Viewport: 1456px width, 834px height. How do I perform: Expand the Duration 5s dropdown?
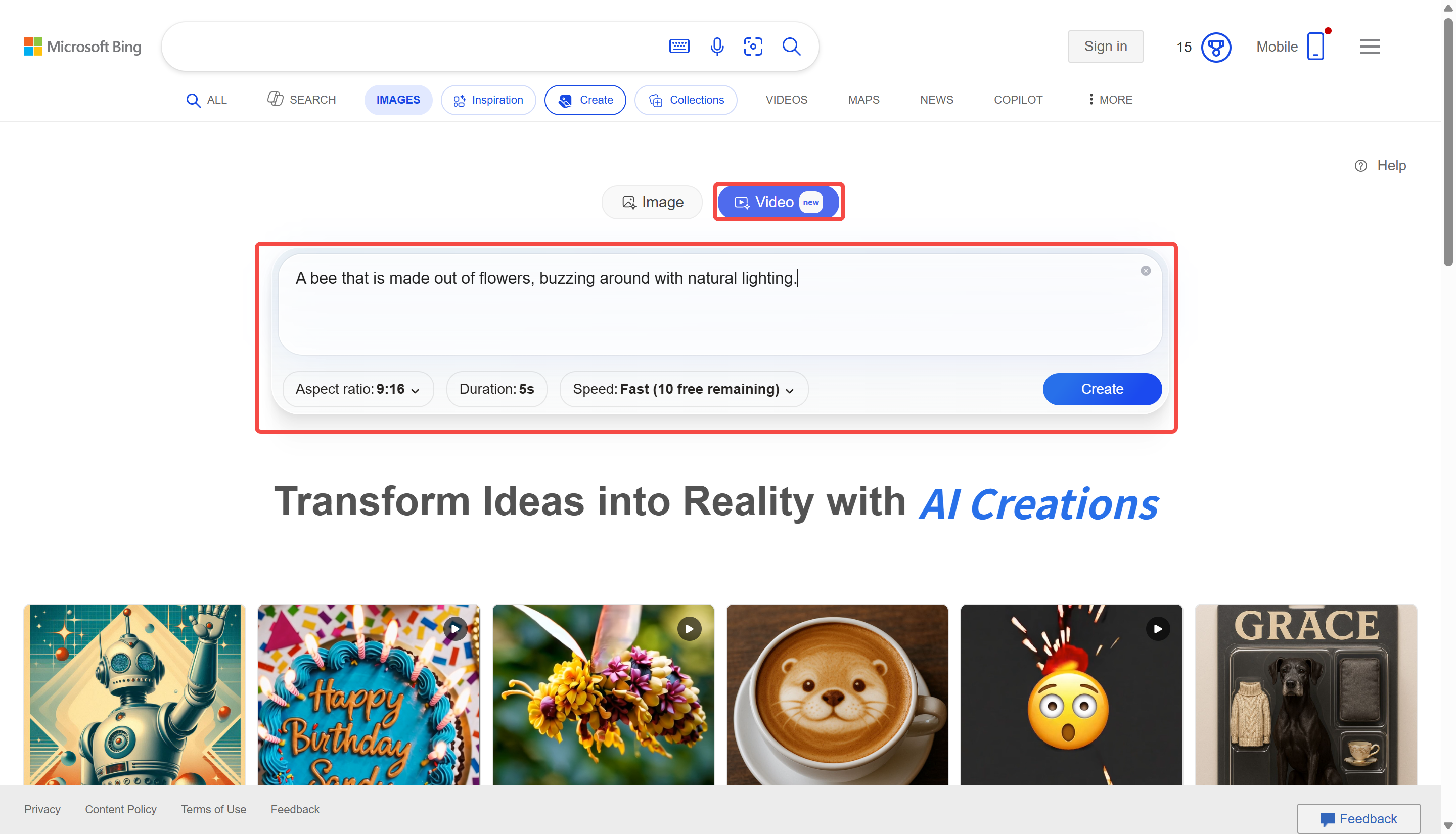tap(496, 389)
